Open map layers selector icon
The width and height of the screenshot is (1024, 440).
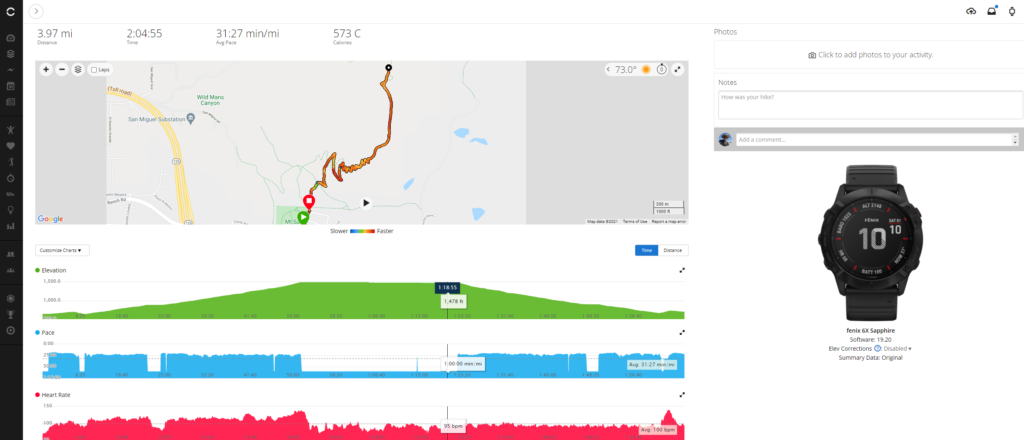78,69
